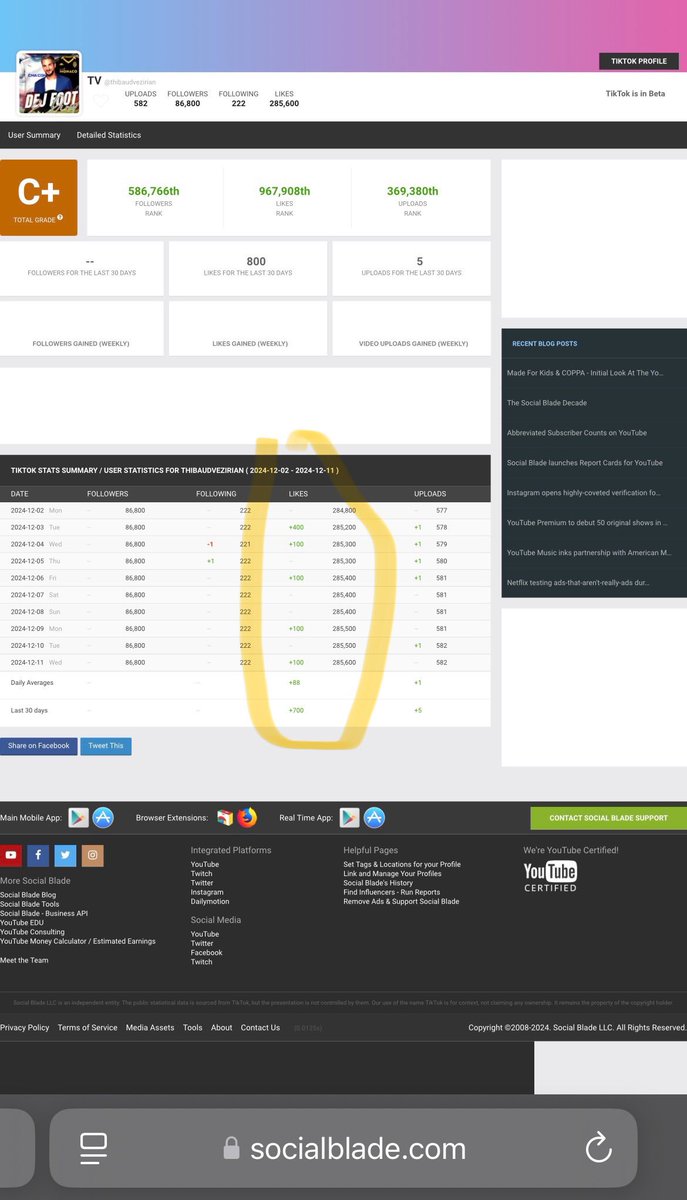The height and width of the screenshot is (1200, 687).
Task: Open YouTube Money Calculator / Estimated Earnings
Action: 78,941
